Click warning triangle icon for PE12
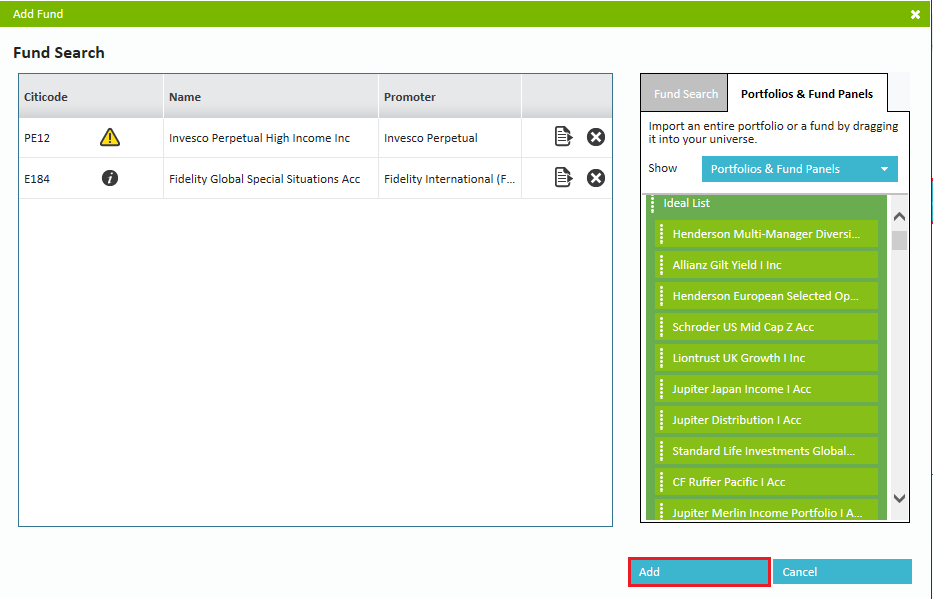Viewport: 933px width, 599px height. coord(109,137)
